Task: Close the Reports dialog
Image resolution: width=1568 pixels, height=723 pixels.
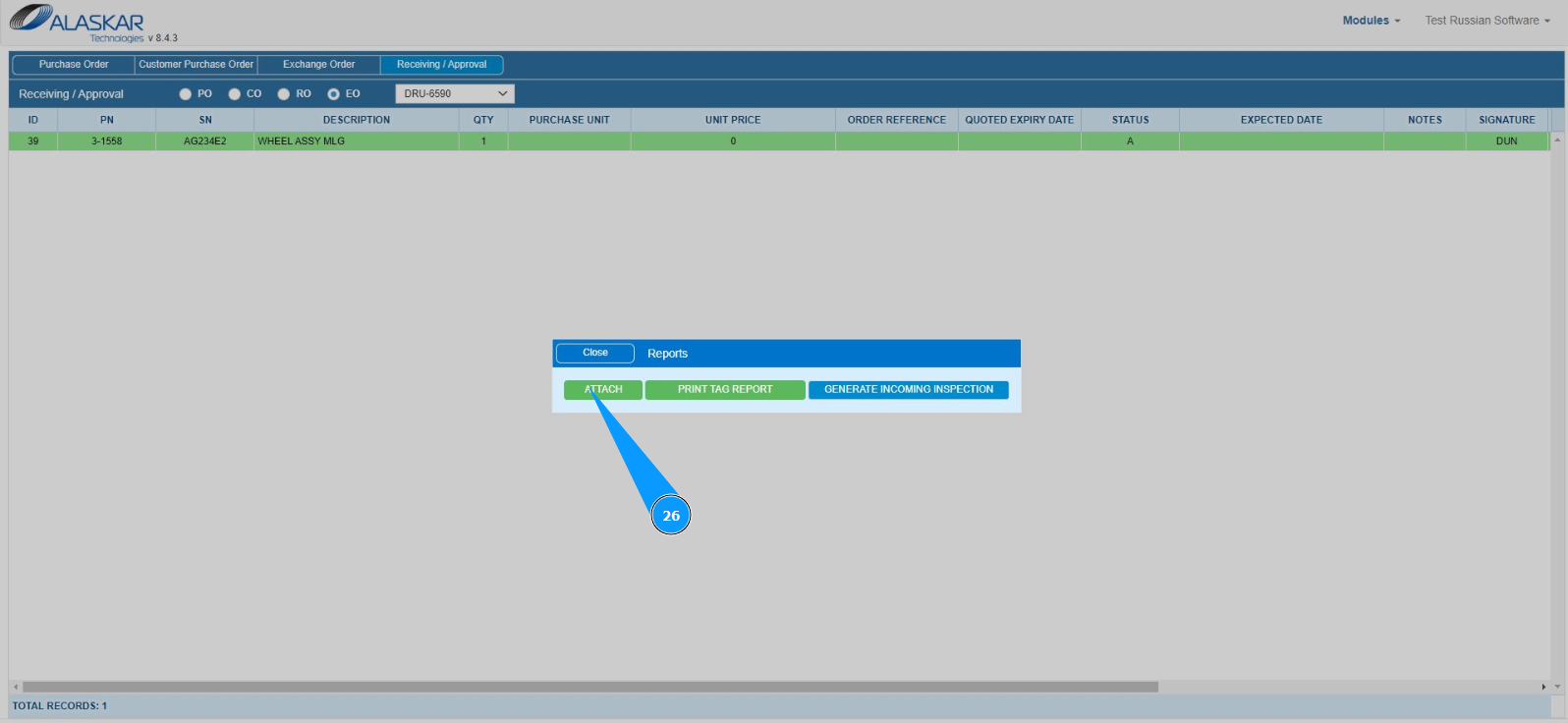Action: [x=595, y=353]
